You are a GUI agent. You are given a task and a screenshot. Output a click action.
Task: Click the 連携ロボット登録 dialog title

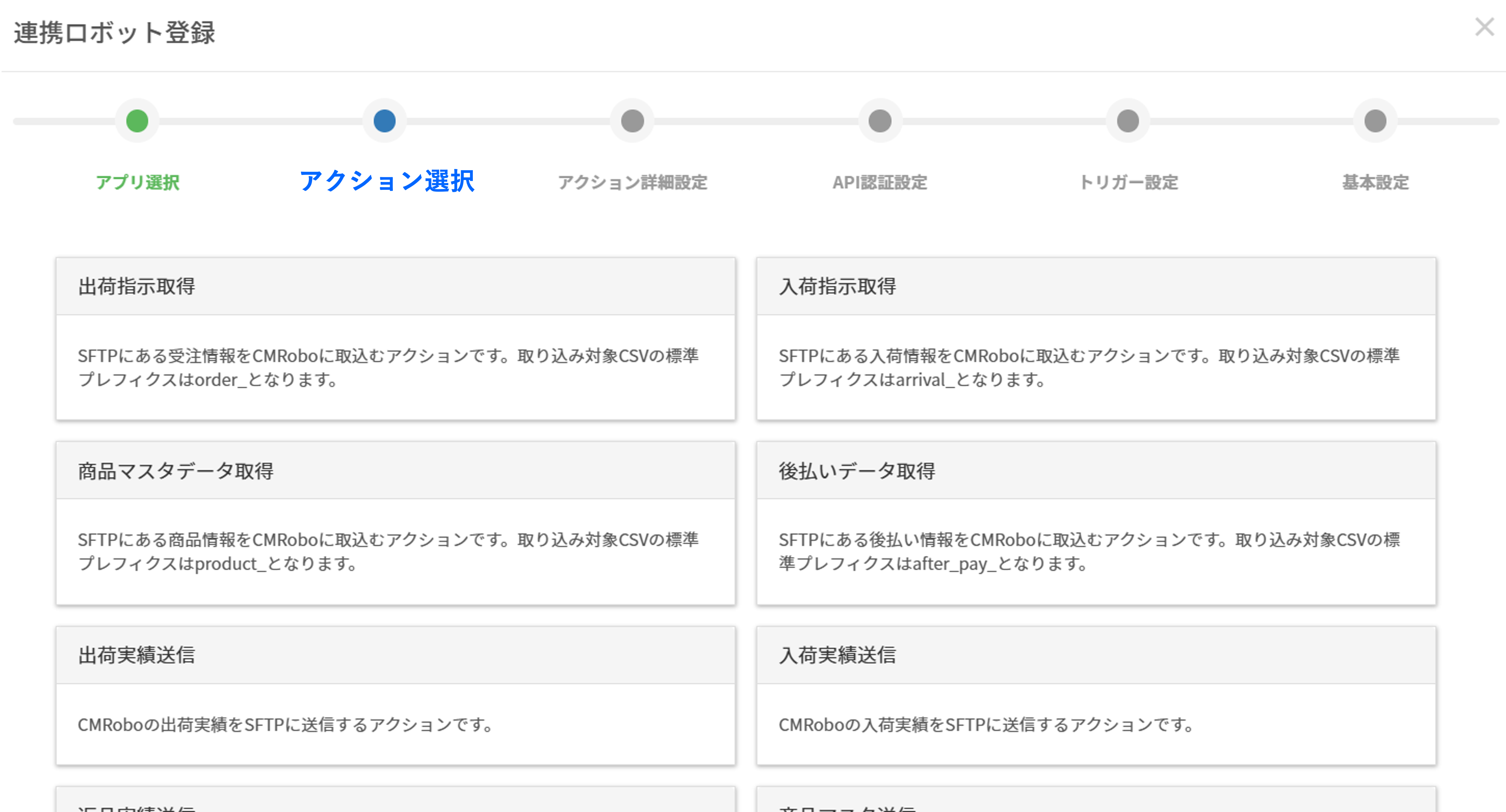coord(115,33)
